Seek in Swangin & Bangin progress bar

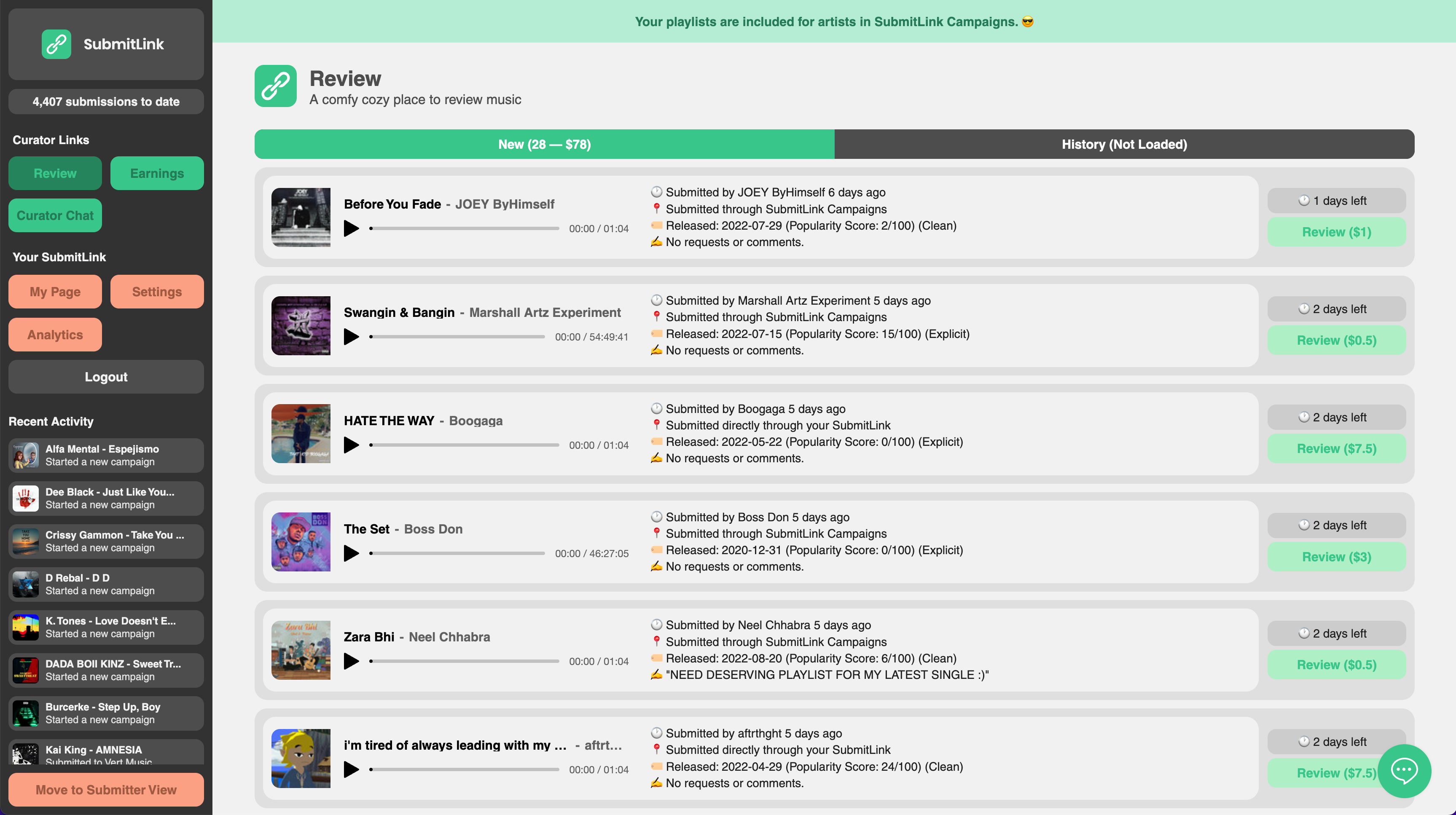[457, 337]
